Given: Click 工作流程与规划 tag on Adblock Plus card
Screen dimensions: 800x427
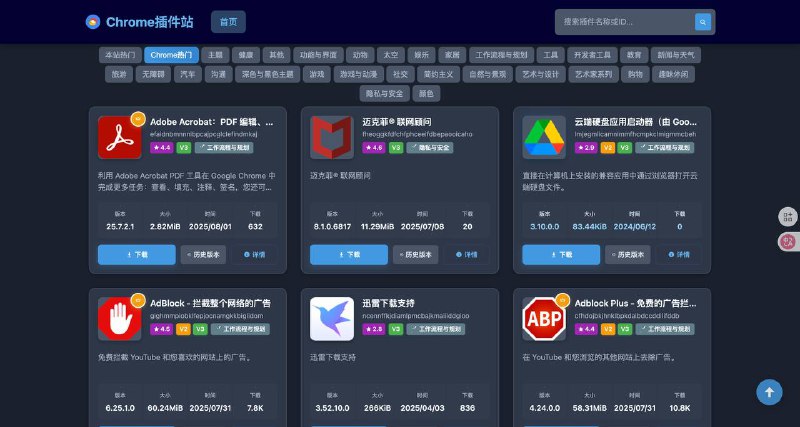Looking at the screenshot, I should pos(664,330).
